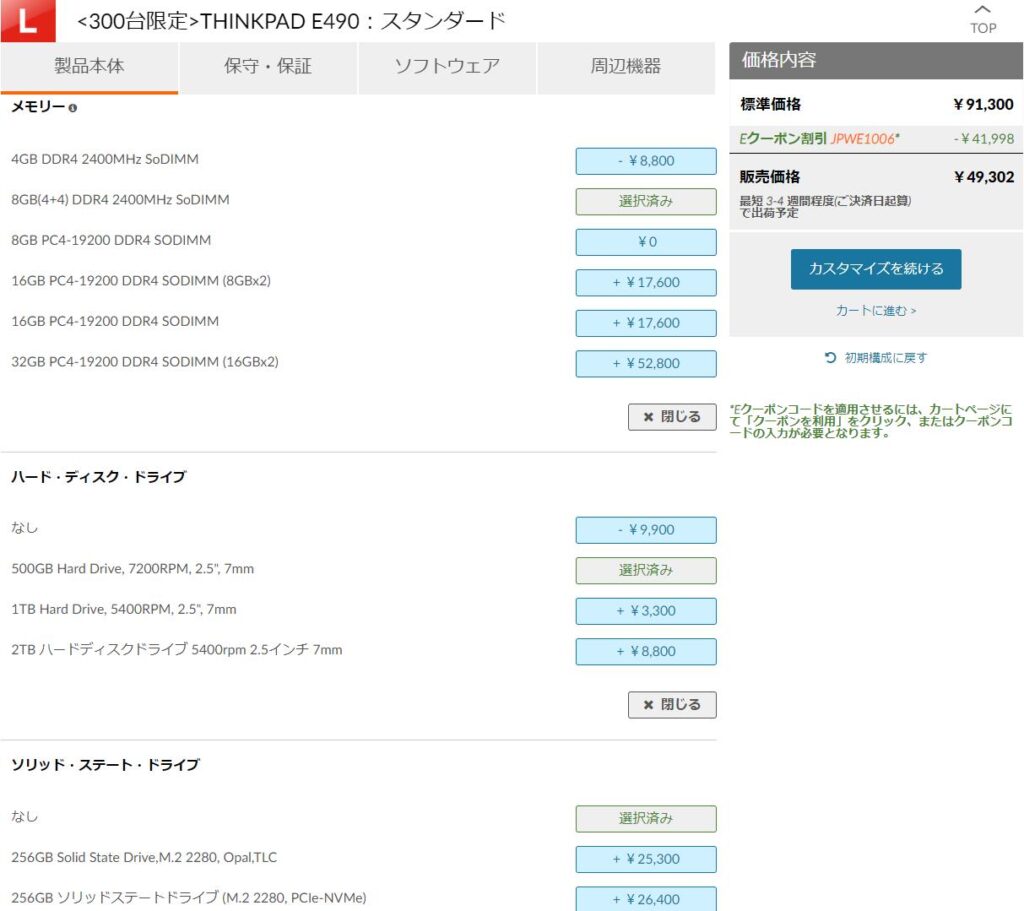Click 選択済み for the 500GB Hard Drive

coord(646,571)
